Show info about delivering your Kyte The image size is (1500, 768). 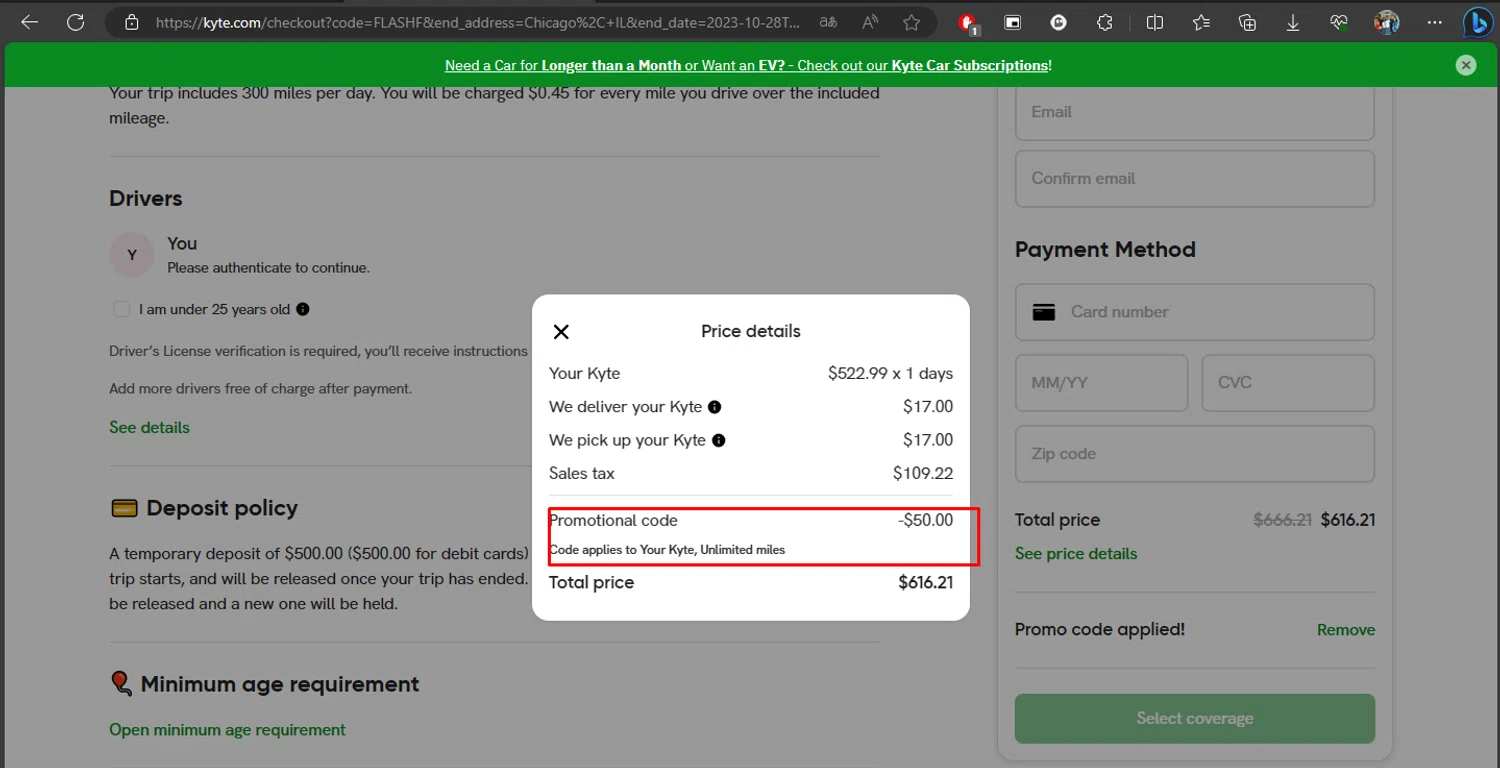click(x=715, y=407)
